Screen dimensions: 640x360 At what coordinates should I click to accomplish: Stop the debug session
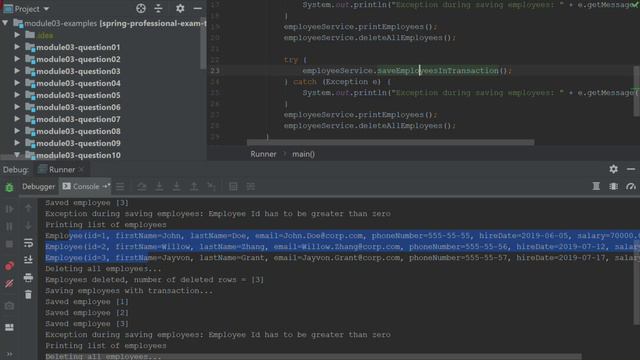[9, 244]
